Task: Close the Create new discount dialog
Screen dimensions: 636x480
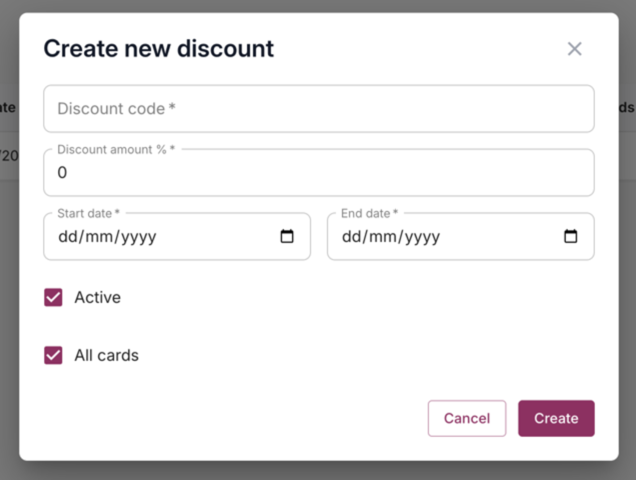Action: [x=574, y=49]
